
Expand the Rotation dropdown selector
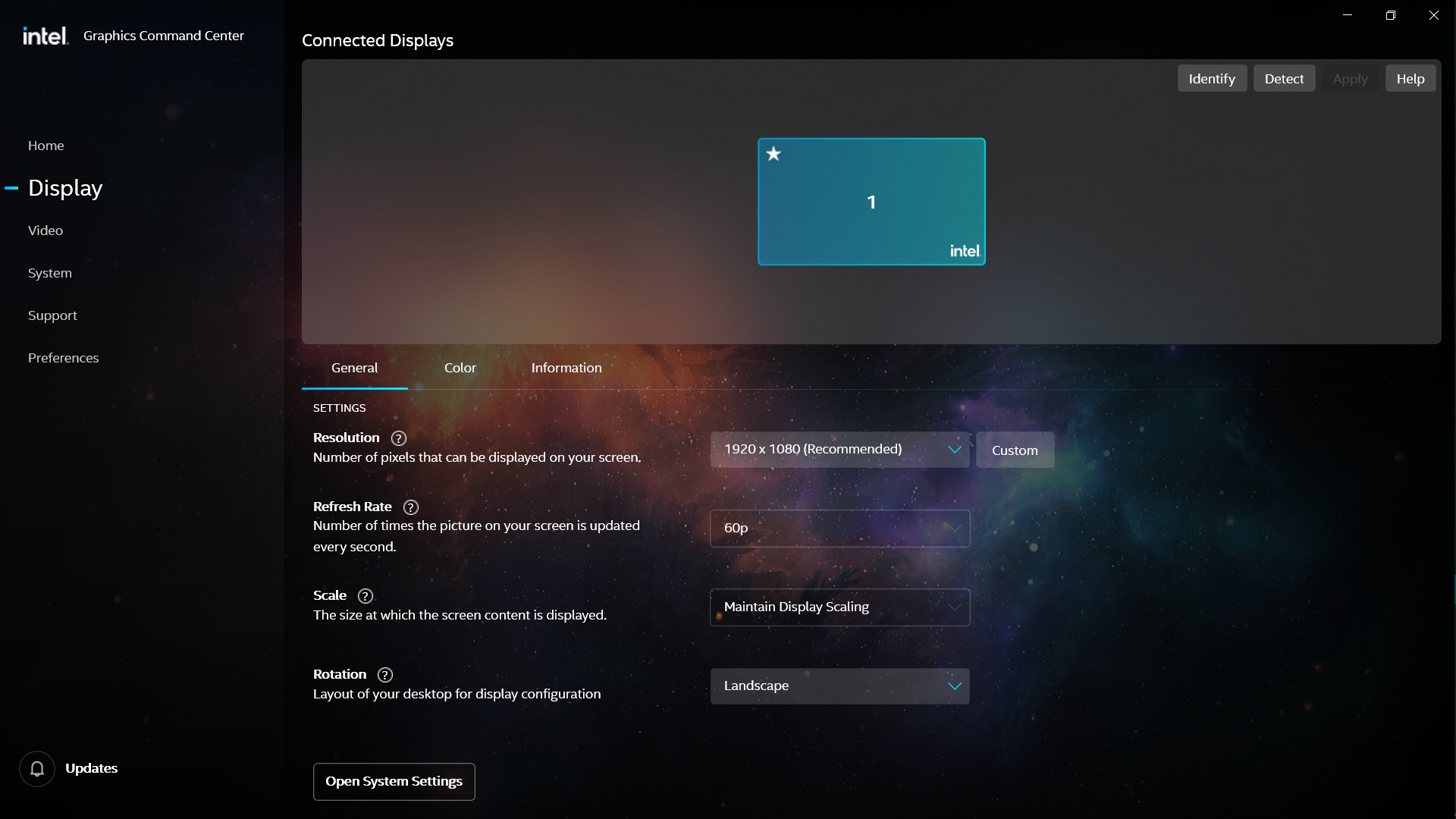(x=839, y=685)
